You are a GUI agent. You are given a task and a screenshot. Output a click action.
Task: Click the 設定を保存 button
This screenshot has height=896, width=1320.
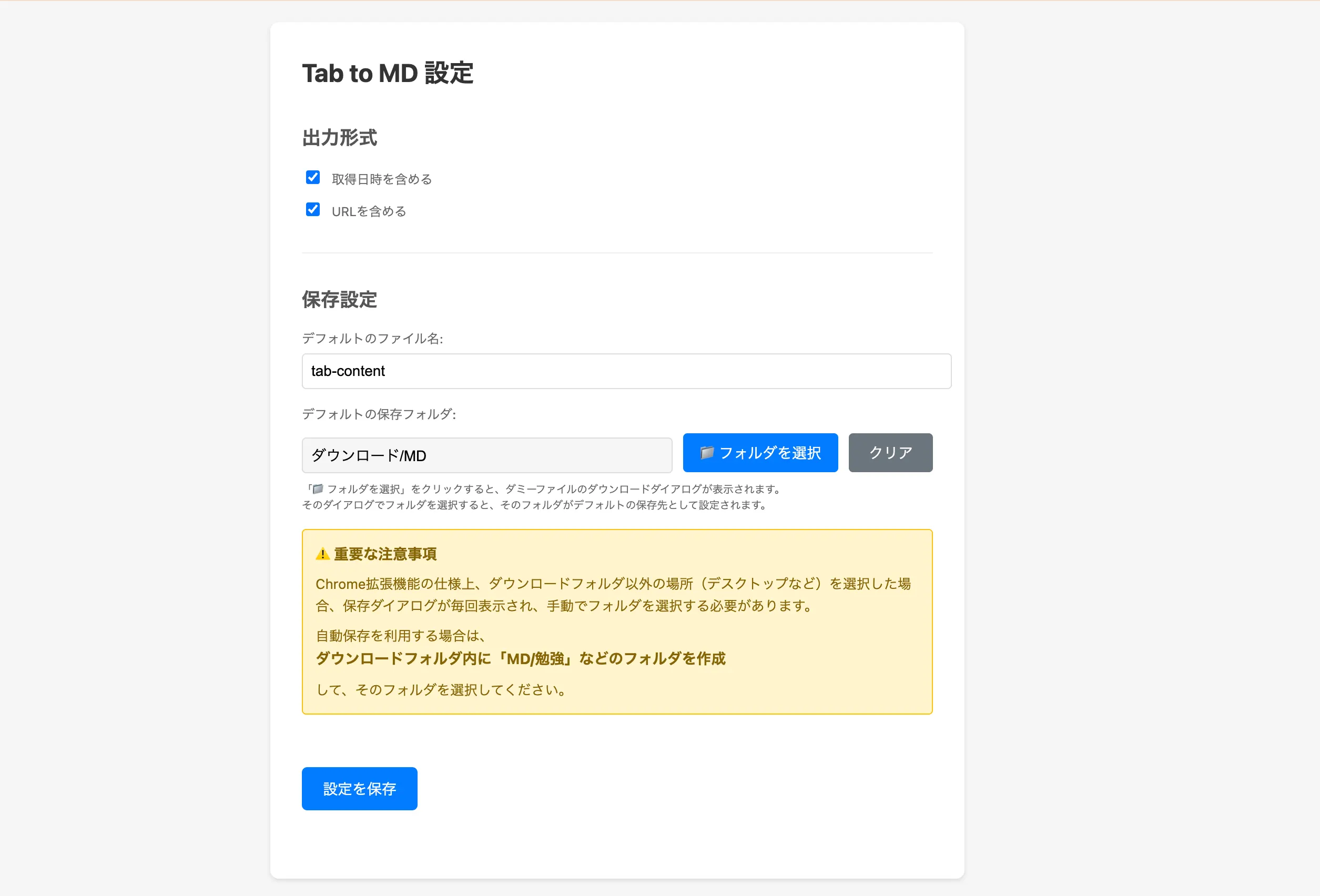pos(359,789)
